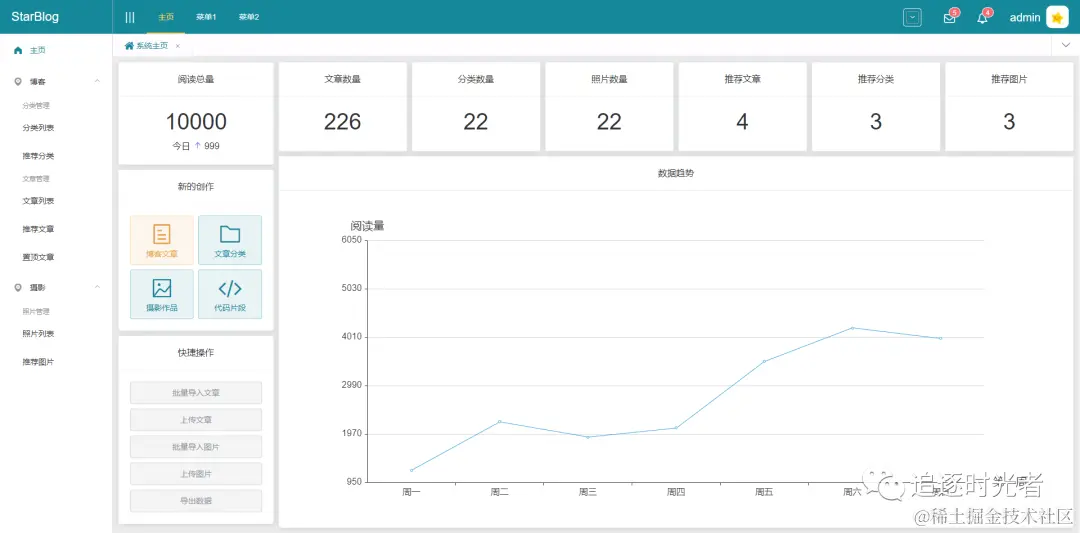Click the 批量导入文章 button
The image size is (1080, 533).
(196, 393)
